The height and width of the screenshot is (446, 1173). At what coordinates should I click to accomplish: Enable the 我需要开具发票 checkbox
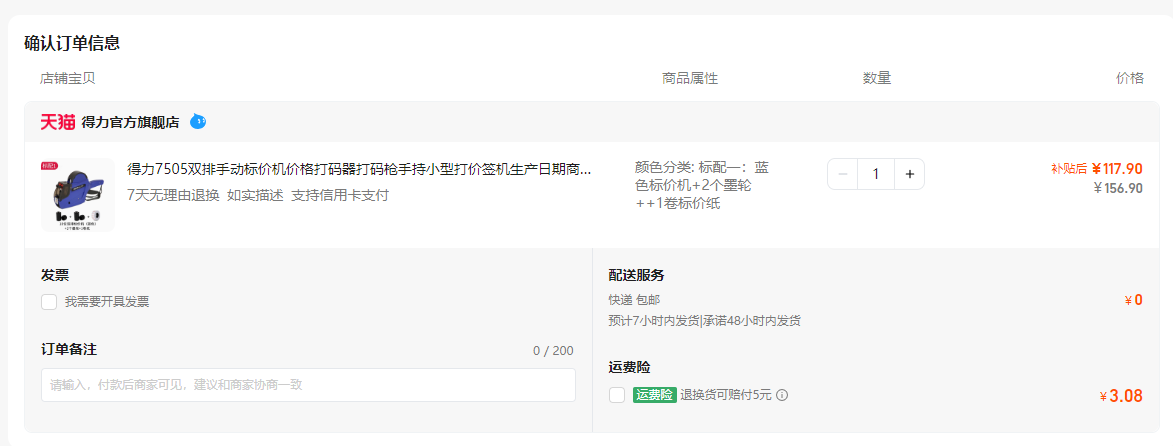(49, 302)
